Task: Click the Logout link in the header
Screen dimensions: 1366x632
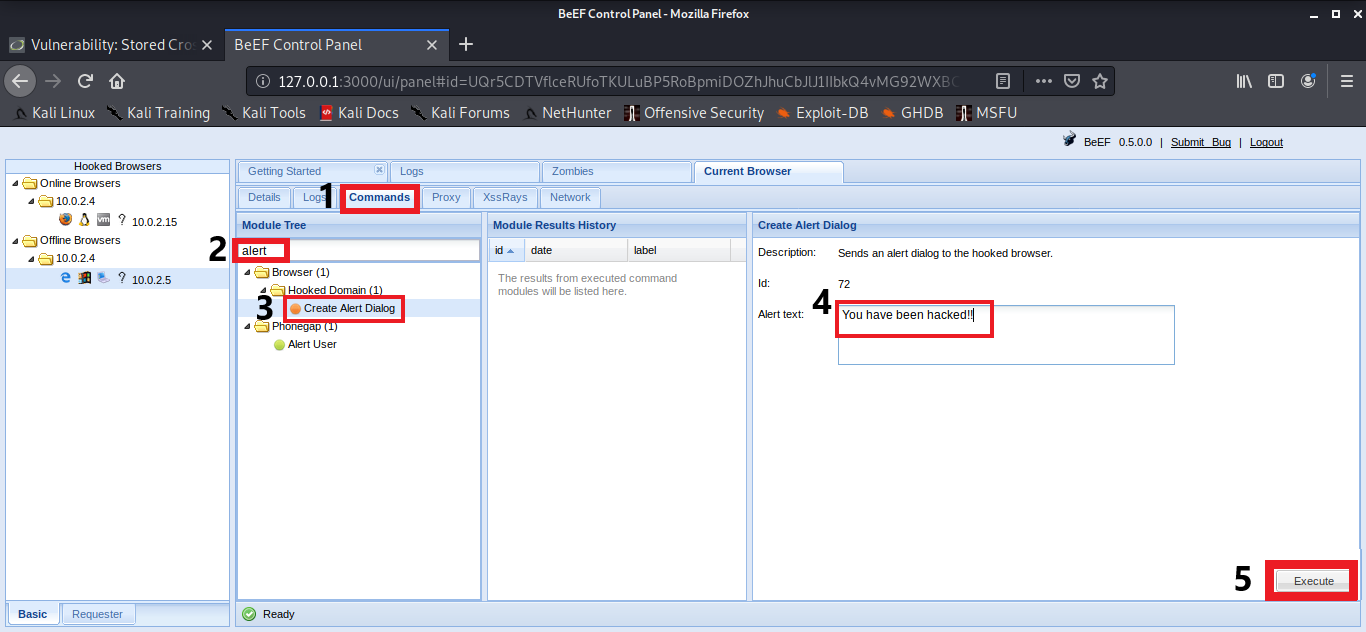Action: pos(1265,142)
